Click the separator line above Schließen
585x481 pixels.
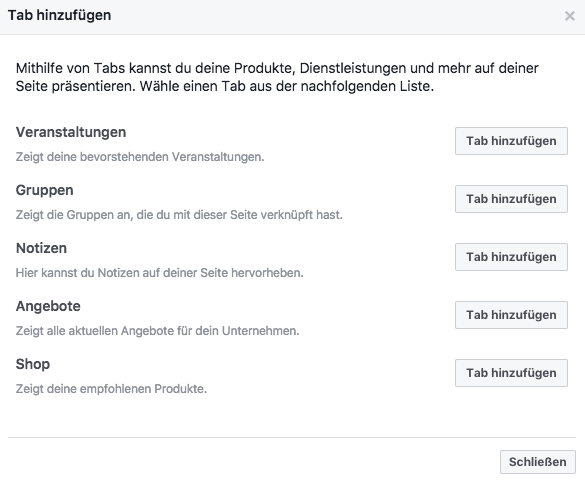point(292,437)
